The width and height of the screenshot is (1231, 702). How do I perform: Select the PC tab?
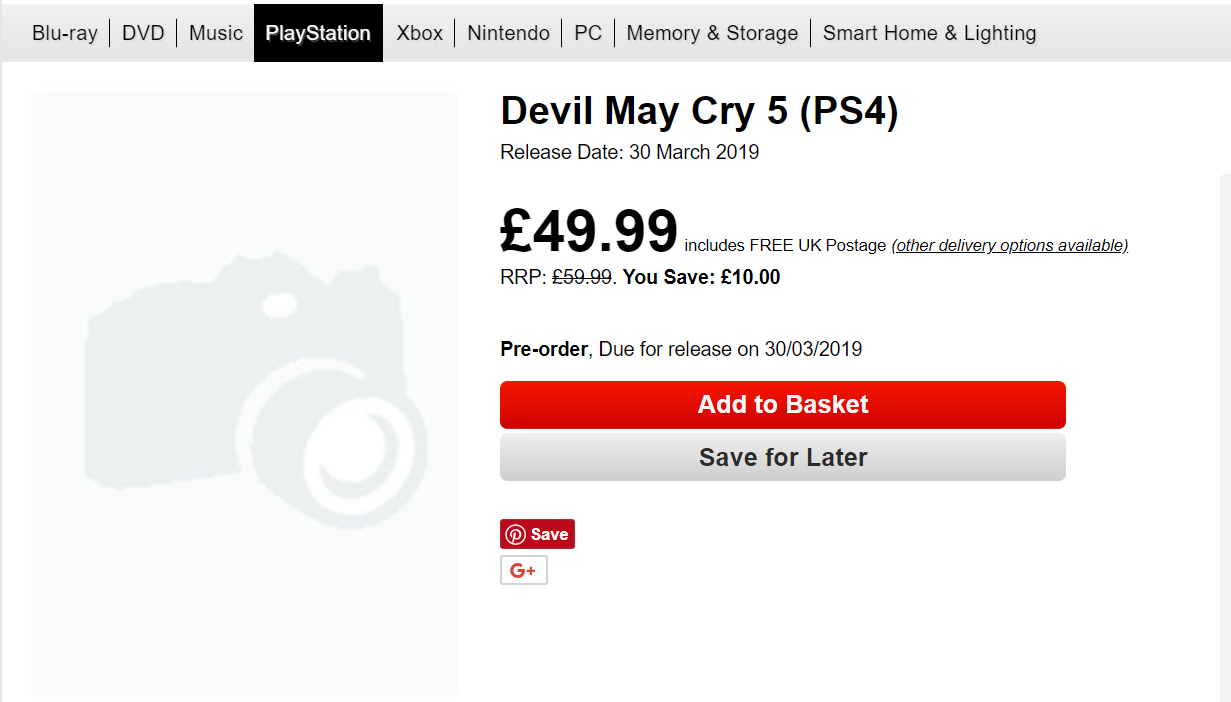click(588, 33)
